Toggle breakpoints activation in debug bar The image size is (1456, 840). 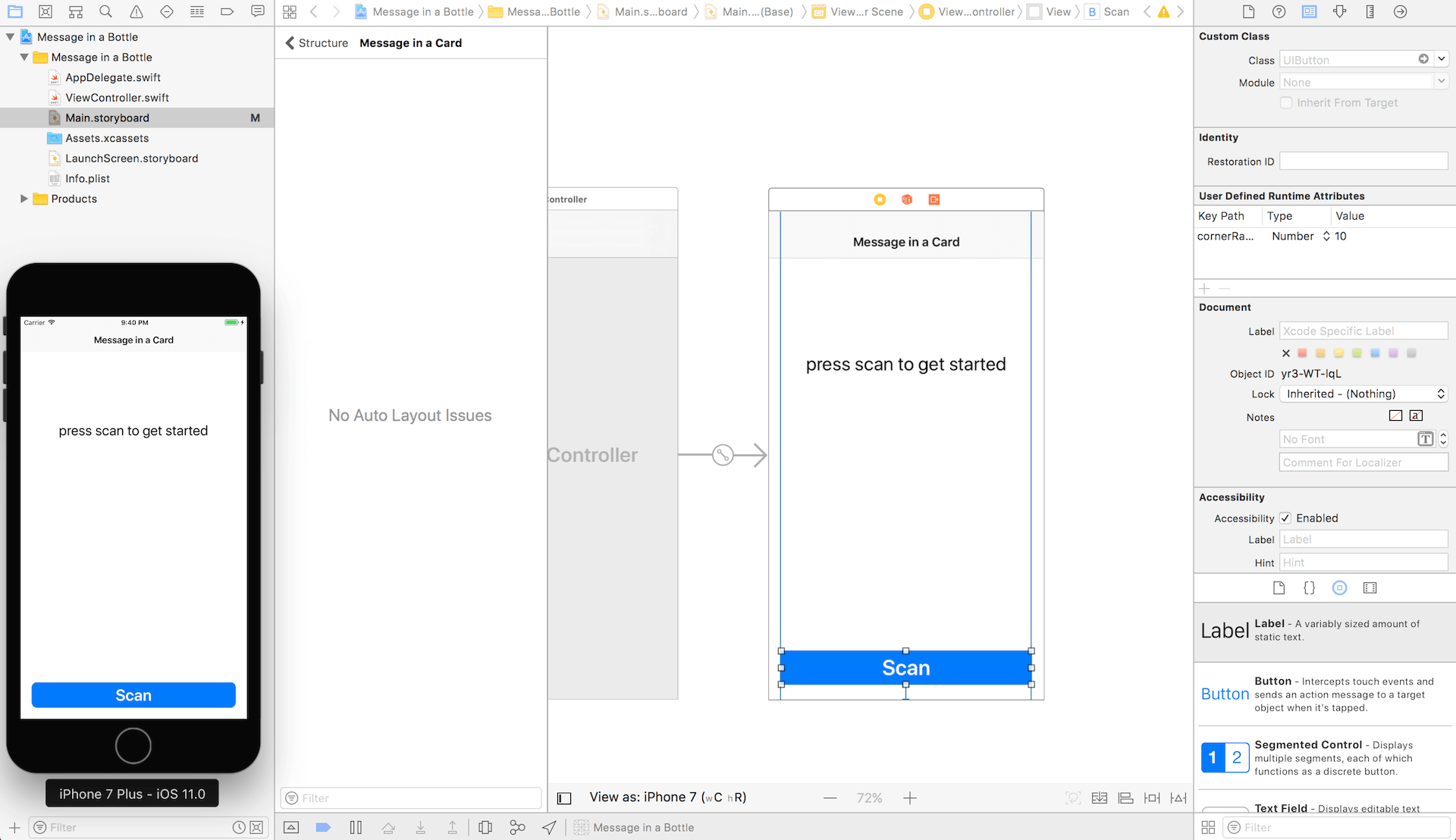(323, 827)
